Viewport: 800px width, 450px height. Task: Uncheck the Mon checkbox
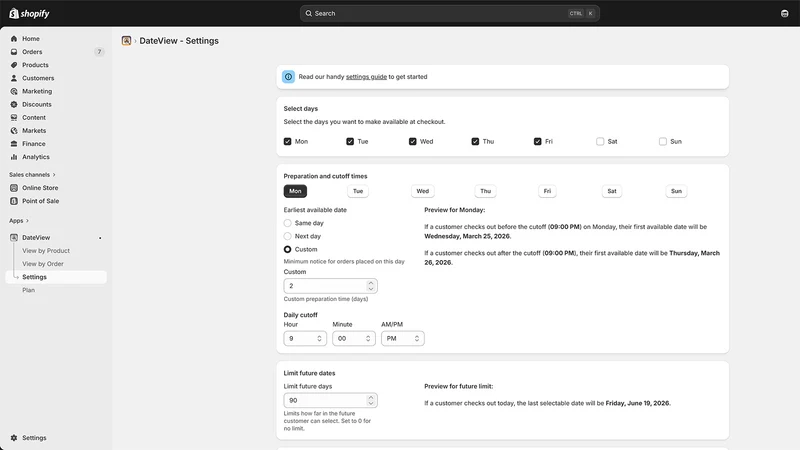pyautogui.click(x=288, y=141)
